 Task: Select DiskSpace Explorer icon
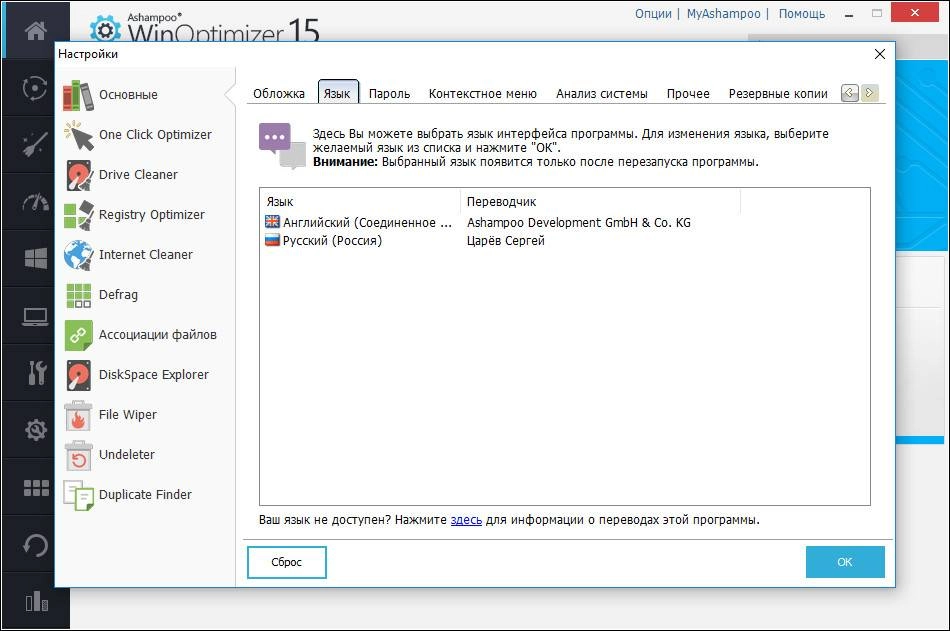79,375
